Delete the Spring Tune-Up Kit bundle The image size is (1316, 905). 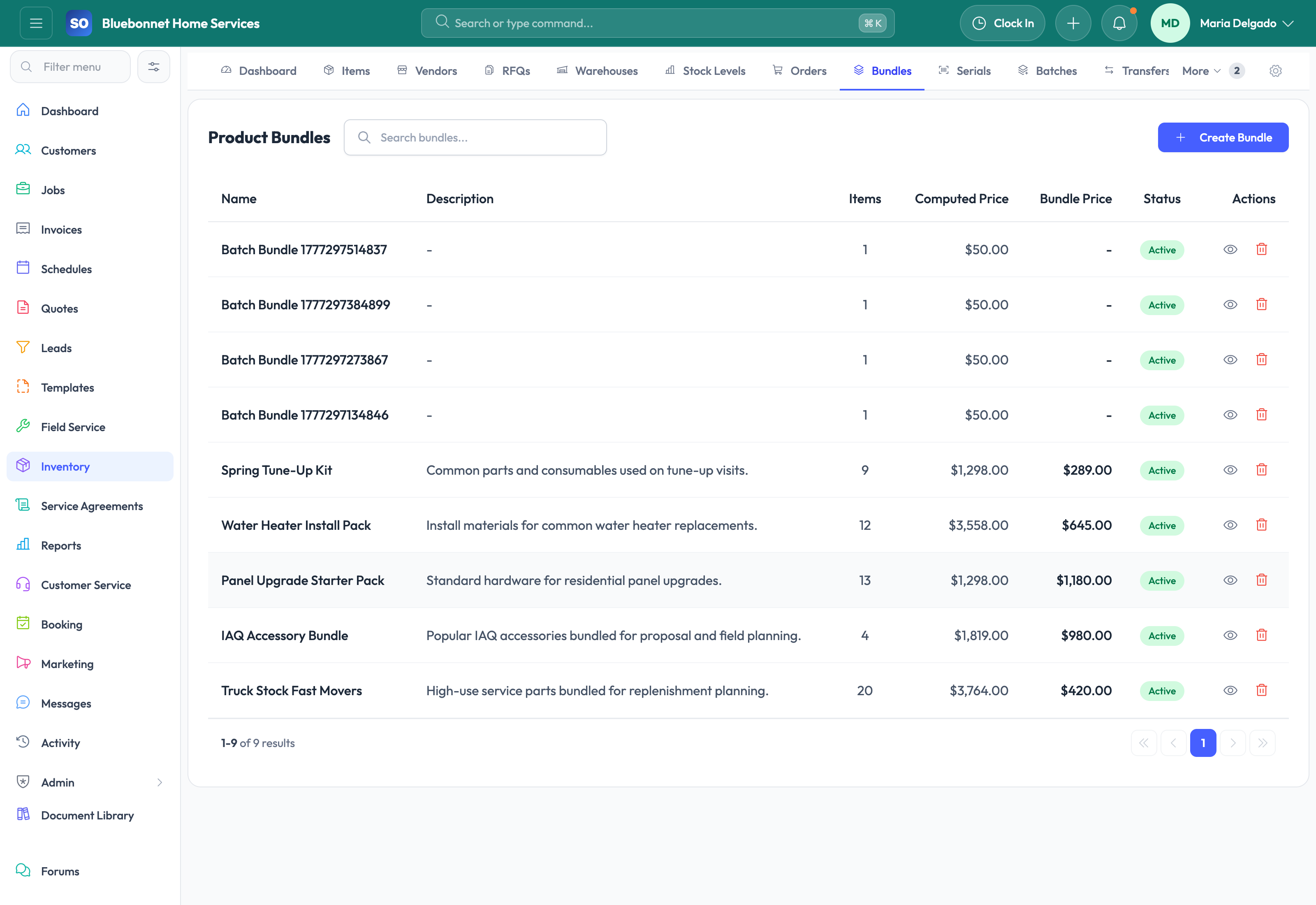pyautogui.click(x=1262, y=470)
